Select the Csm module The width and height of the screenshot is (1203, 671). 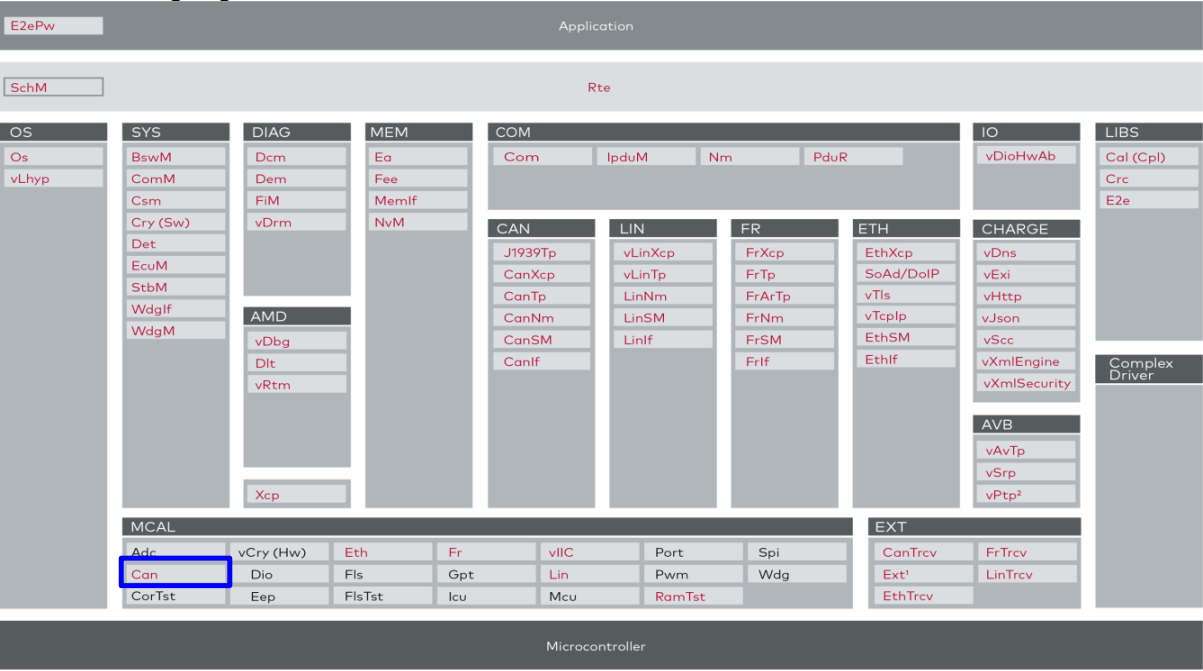pyautogui.click(x=176, y=201)
